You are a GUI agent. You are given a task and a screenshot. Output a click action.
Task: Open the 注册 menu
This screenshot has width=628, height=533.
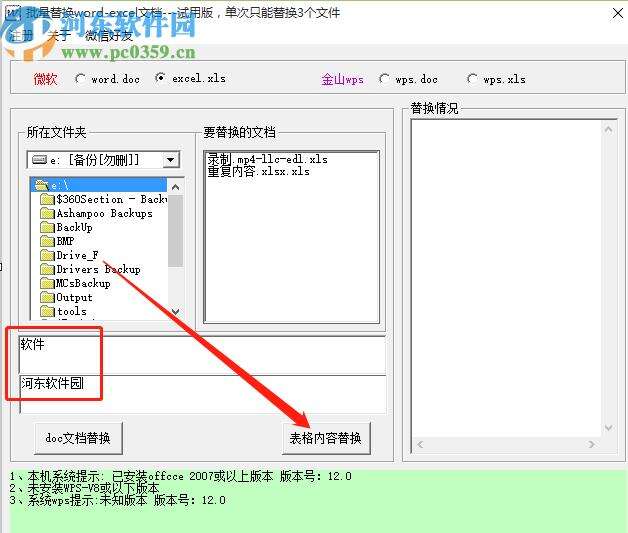21,36
